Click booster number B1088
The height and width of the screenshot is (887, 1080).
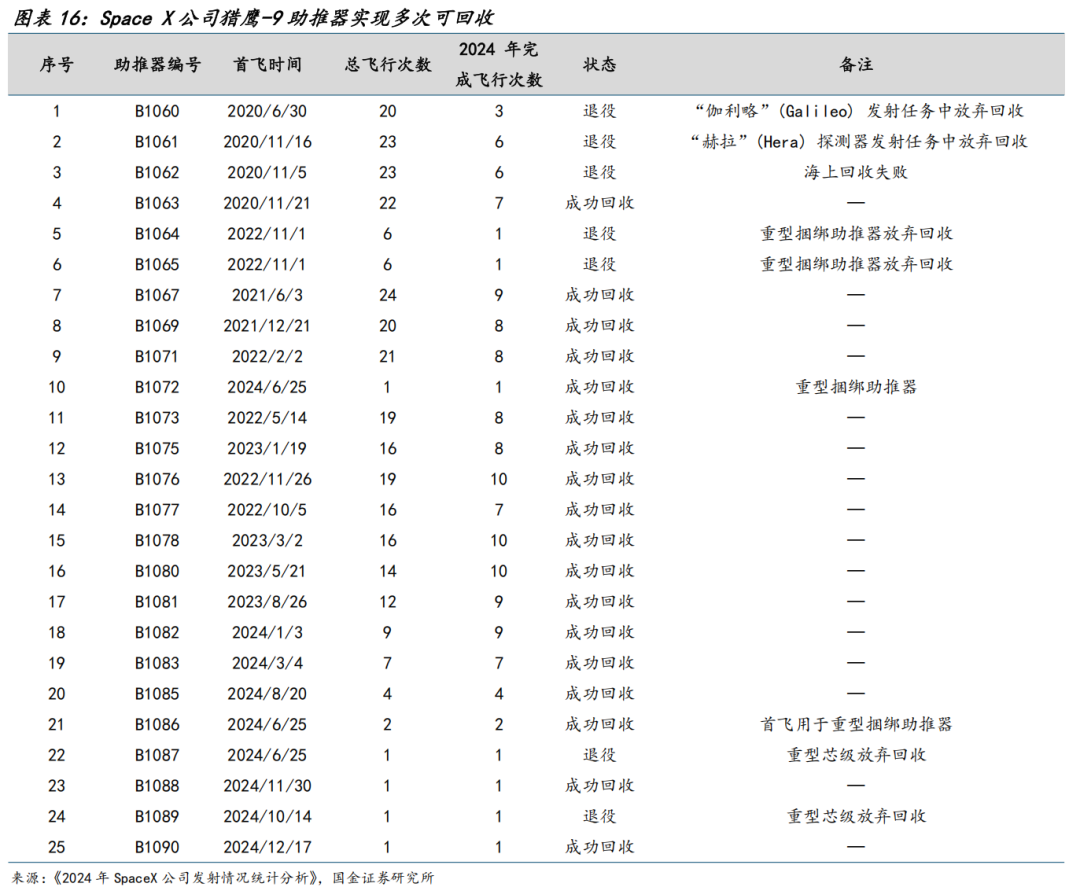coord(157,786)
